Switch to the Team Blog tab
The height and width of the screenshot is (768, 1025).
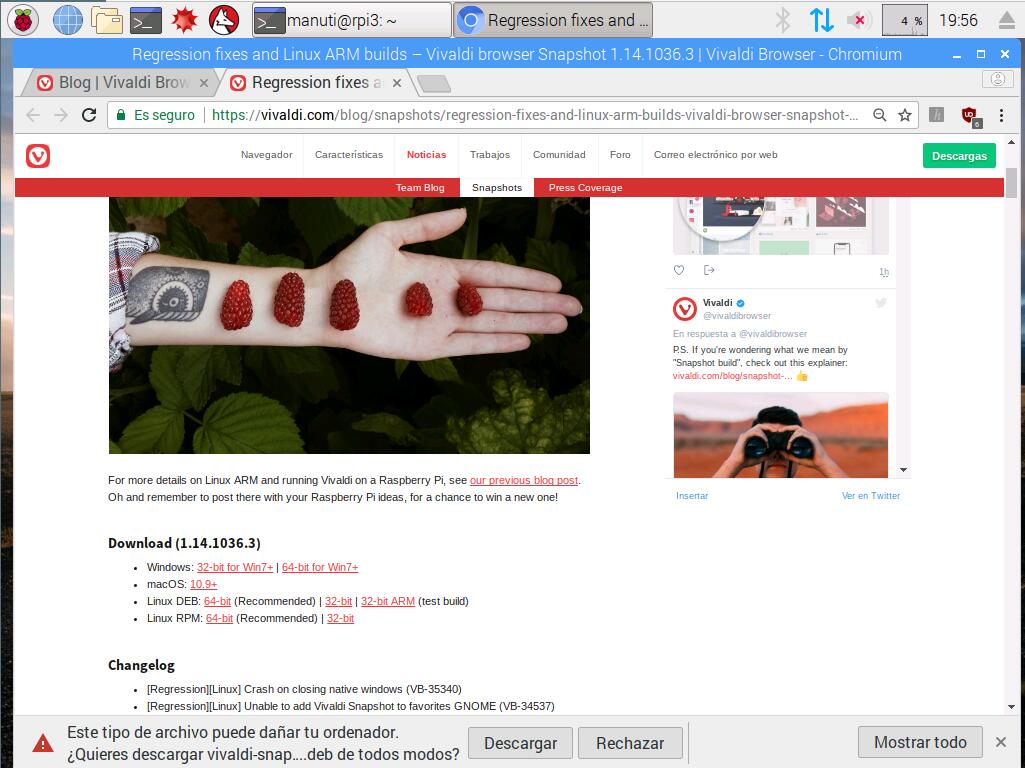[x=420, y=188]
